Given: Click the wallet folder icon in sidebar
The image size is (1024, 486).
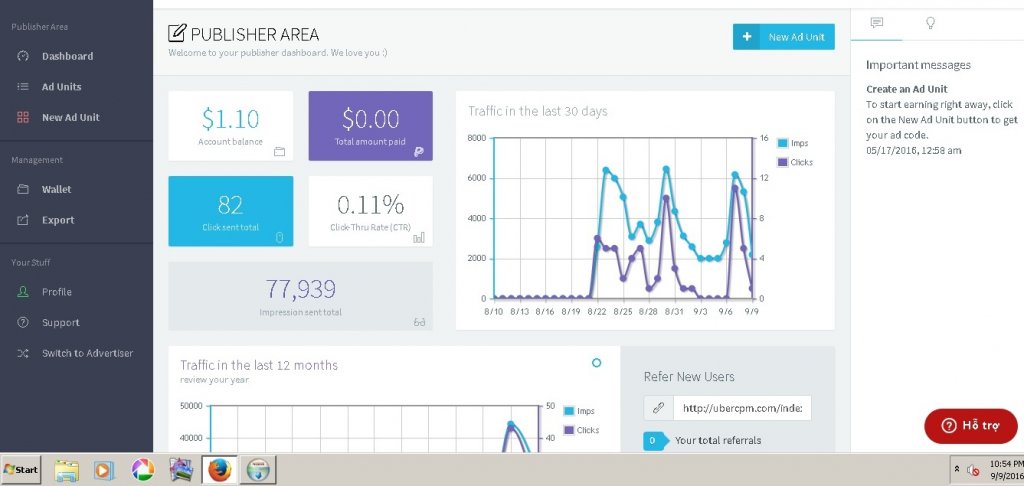Looking at the screenshot, I should [x=23, y=189].
